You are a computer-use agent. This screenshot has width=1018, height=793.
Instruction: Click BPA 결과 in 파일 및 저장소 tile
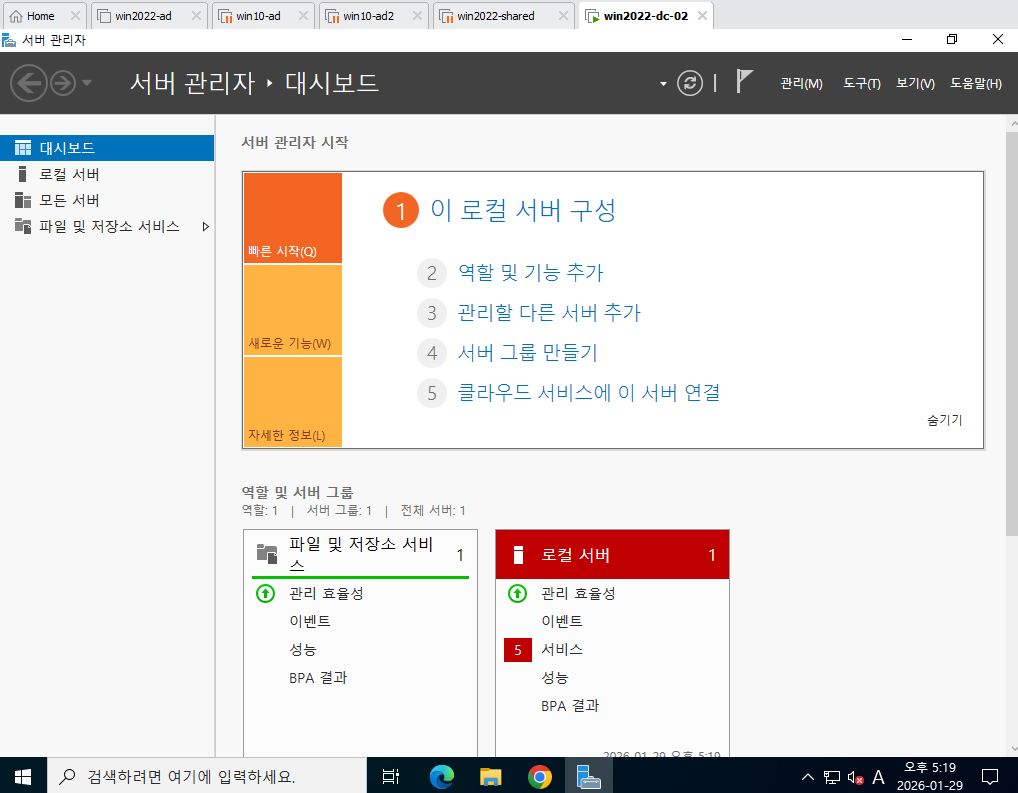click(x=318, y=678)
